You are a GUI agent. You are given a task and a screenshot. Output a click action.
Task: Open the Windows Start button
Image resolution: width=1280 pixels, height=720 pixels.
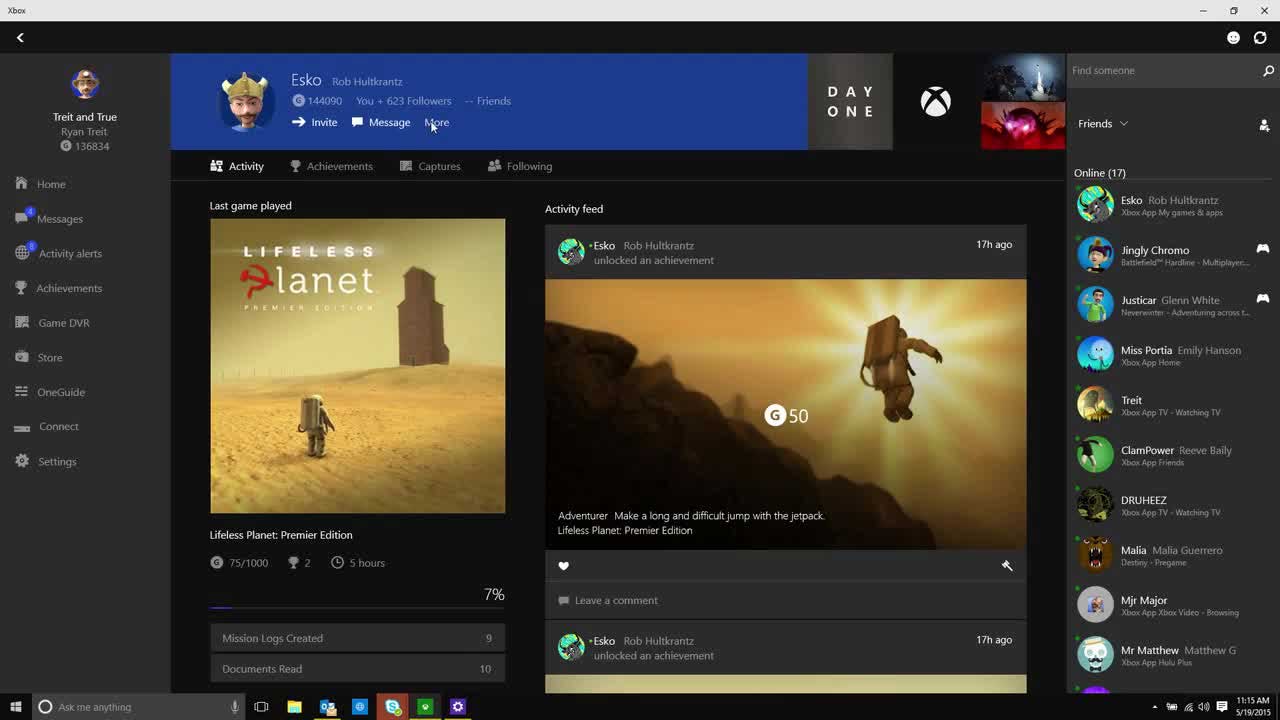point(15,707)
